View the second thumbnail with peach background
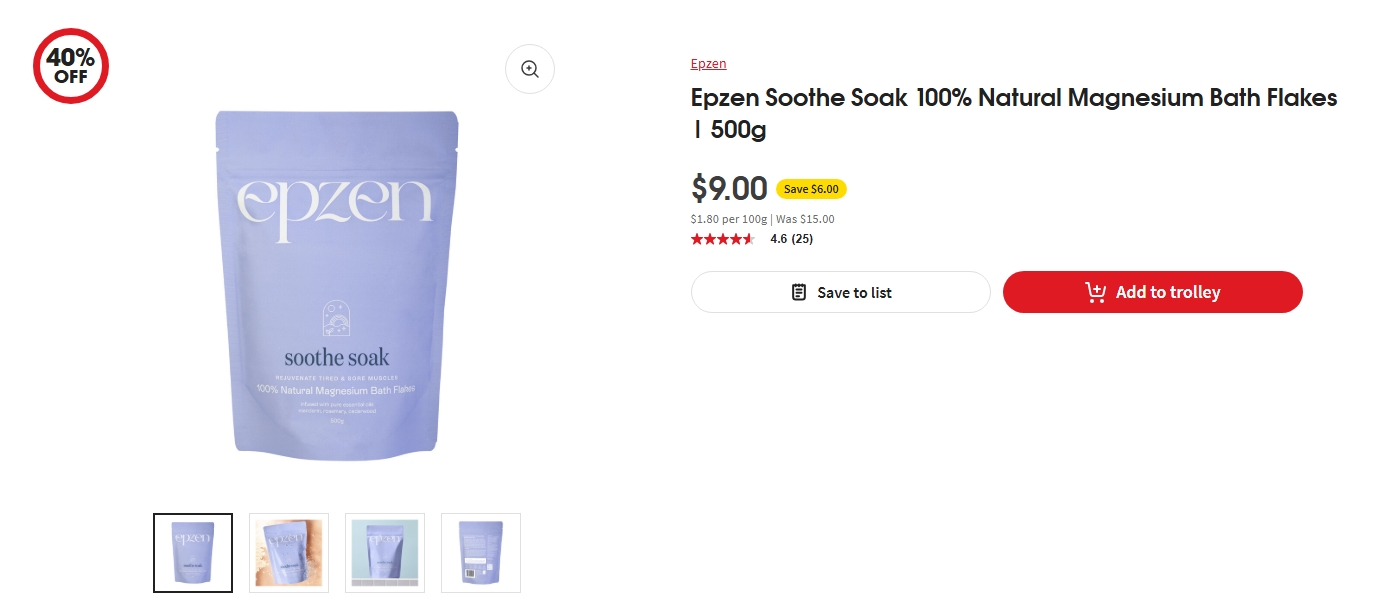Image resolution: width=1380 pixels, height=599 pixels. coord(289,552)
